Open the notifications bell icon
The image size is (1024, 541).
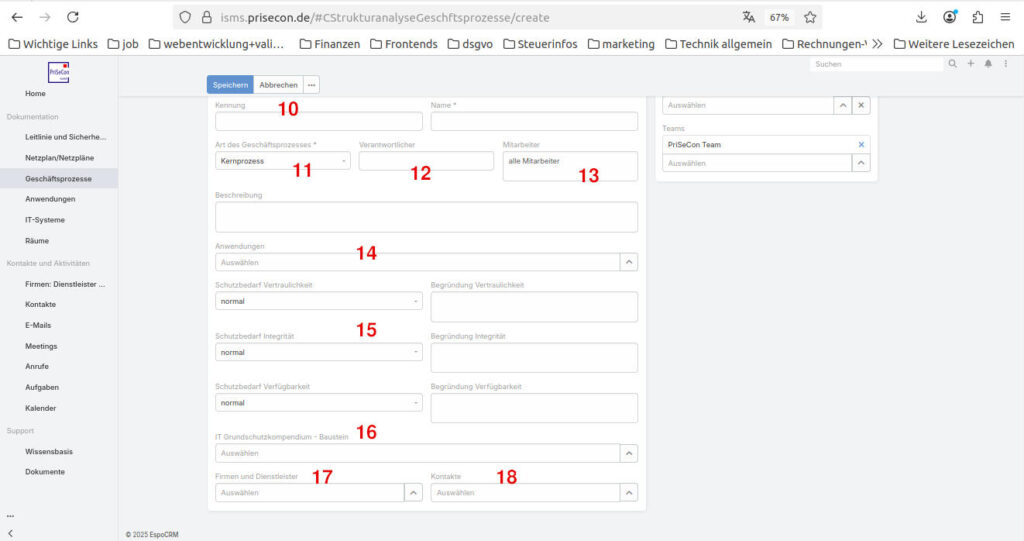(988, 63)
